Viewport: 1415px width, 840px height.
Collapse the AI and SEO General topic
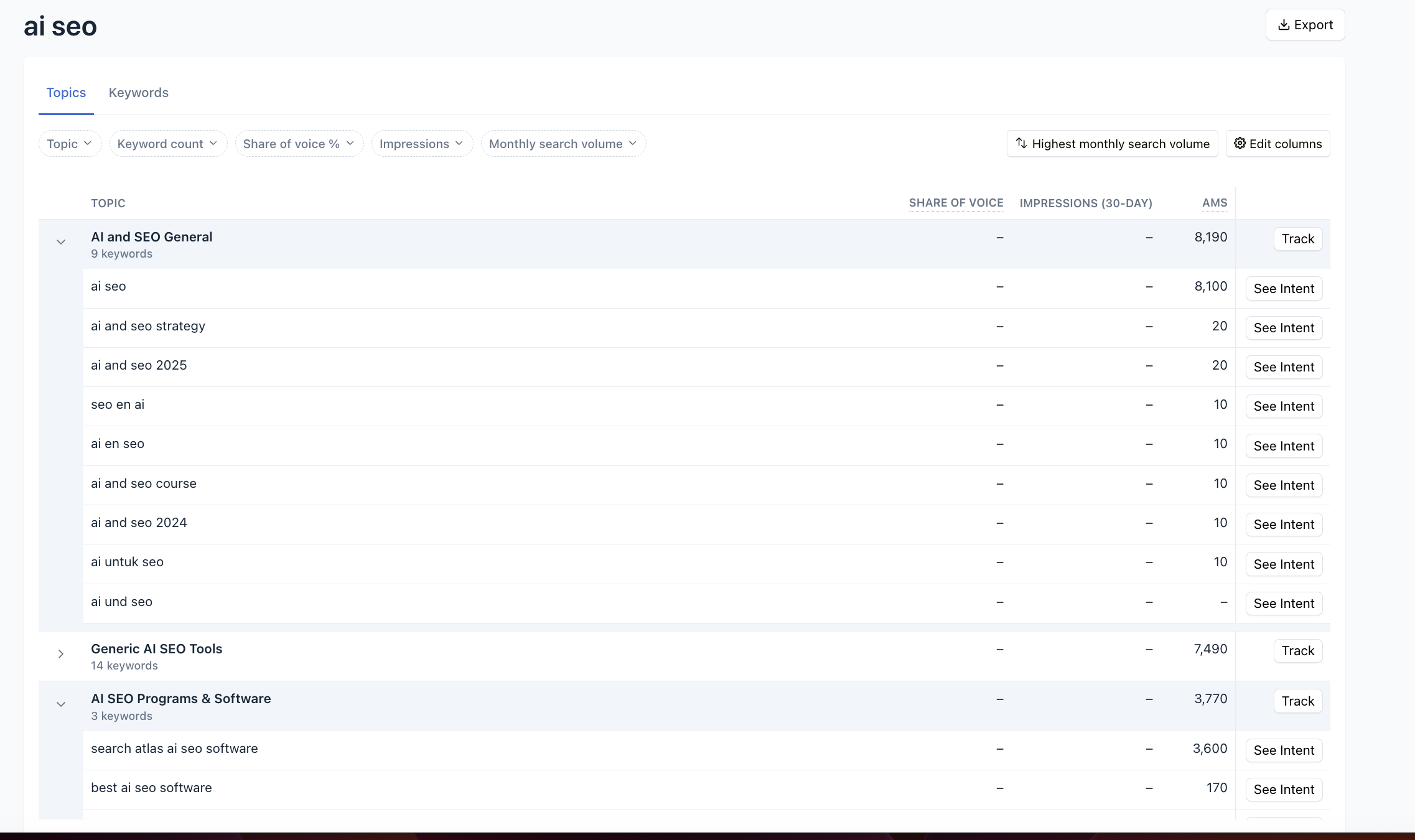(x=61, y=242)
